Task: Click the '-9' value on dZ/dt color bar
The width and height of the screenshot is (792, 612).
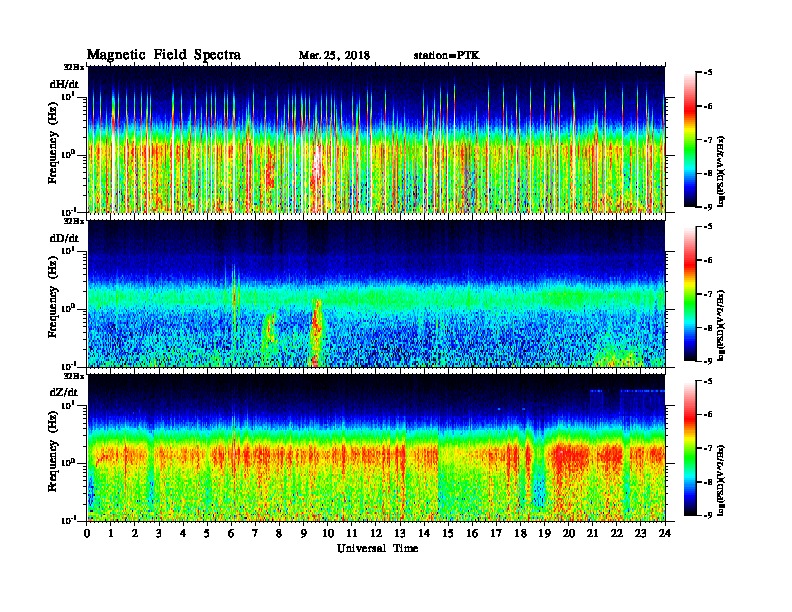Action: [x=708, y=515]
